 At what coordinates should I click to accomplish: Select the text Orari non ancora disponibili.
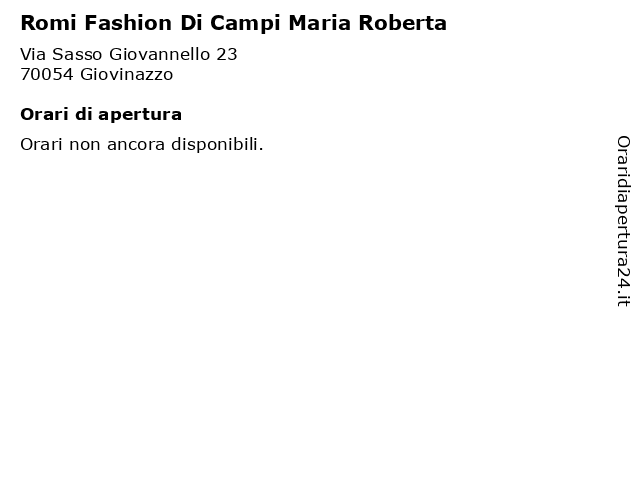[x=142, y=144]
